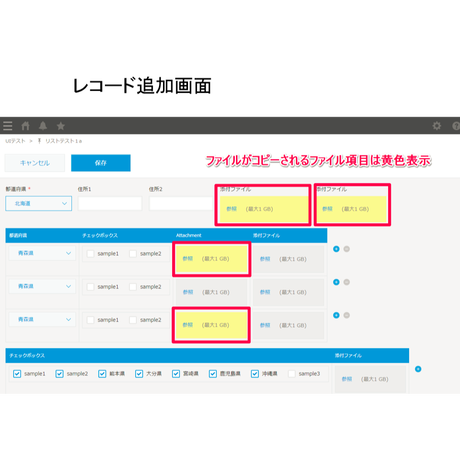Check sample1 in the second subtable row
The image size is (460, 460).
point(90,287)
